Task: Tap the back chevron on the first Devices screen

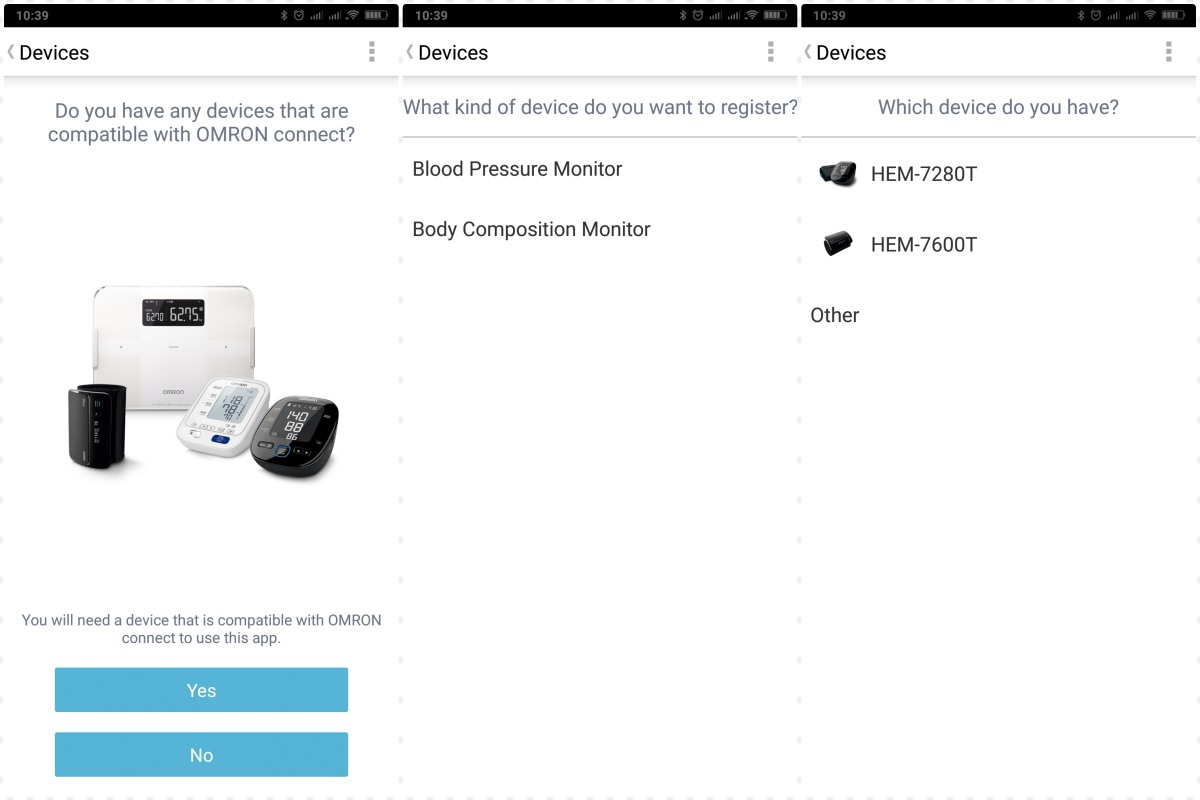Action: [x=11, y=52]
